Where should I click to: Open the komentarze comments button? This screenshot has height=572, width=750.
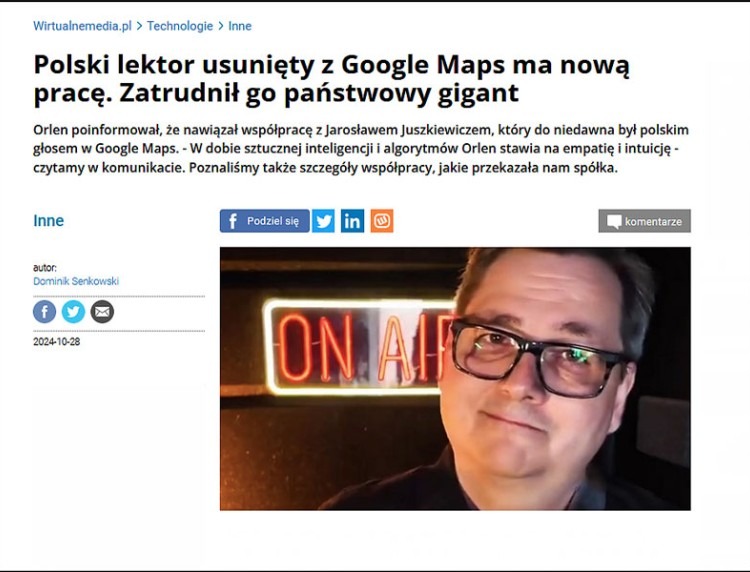tap(644, 221)
